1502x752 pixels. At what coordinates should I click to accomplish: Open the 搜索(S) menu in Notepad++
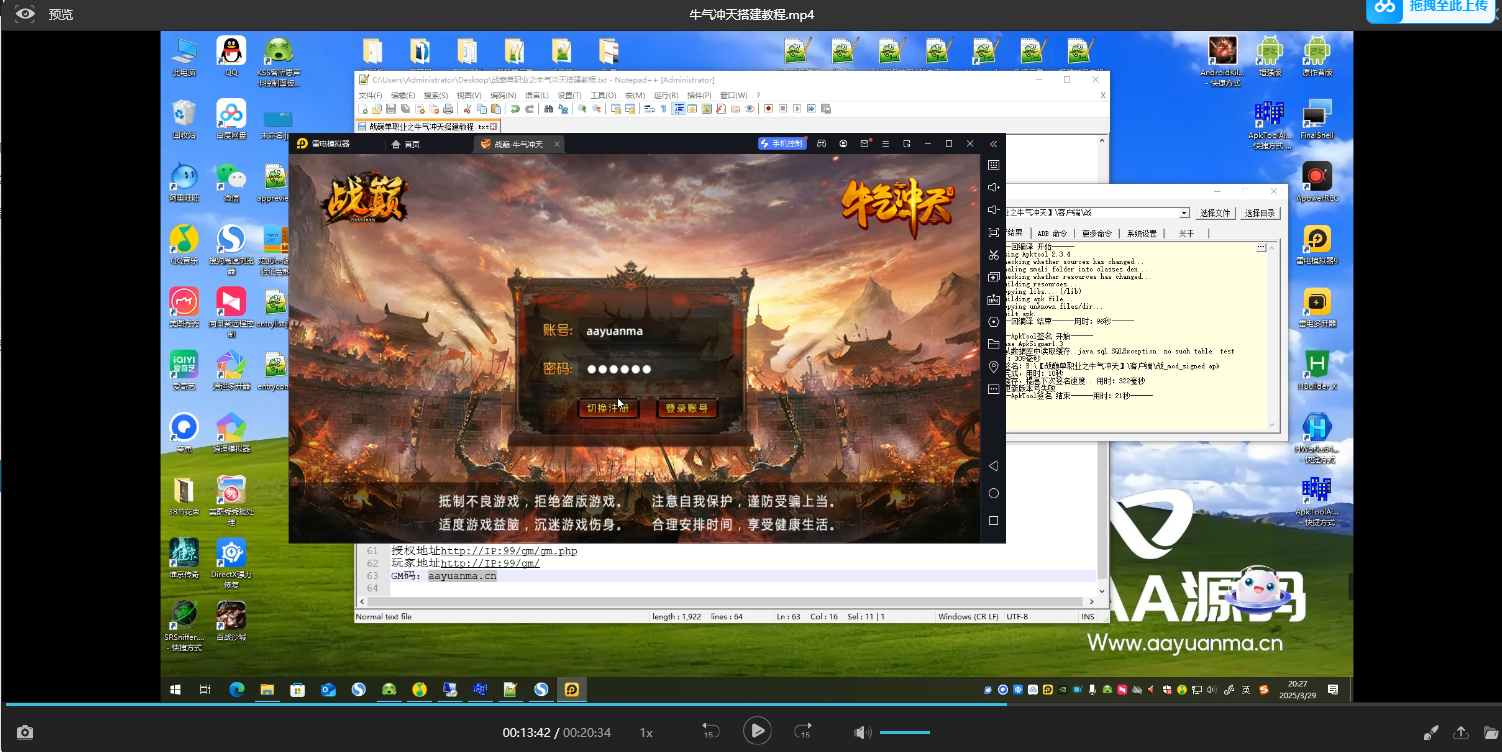[435, 95]
